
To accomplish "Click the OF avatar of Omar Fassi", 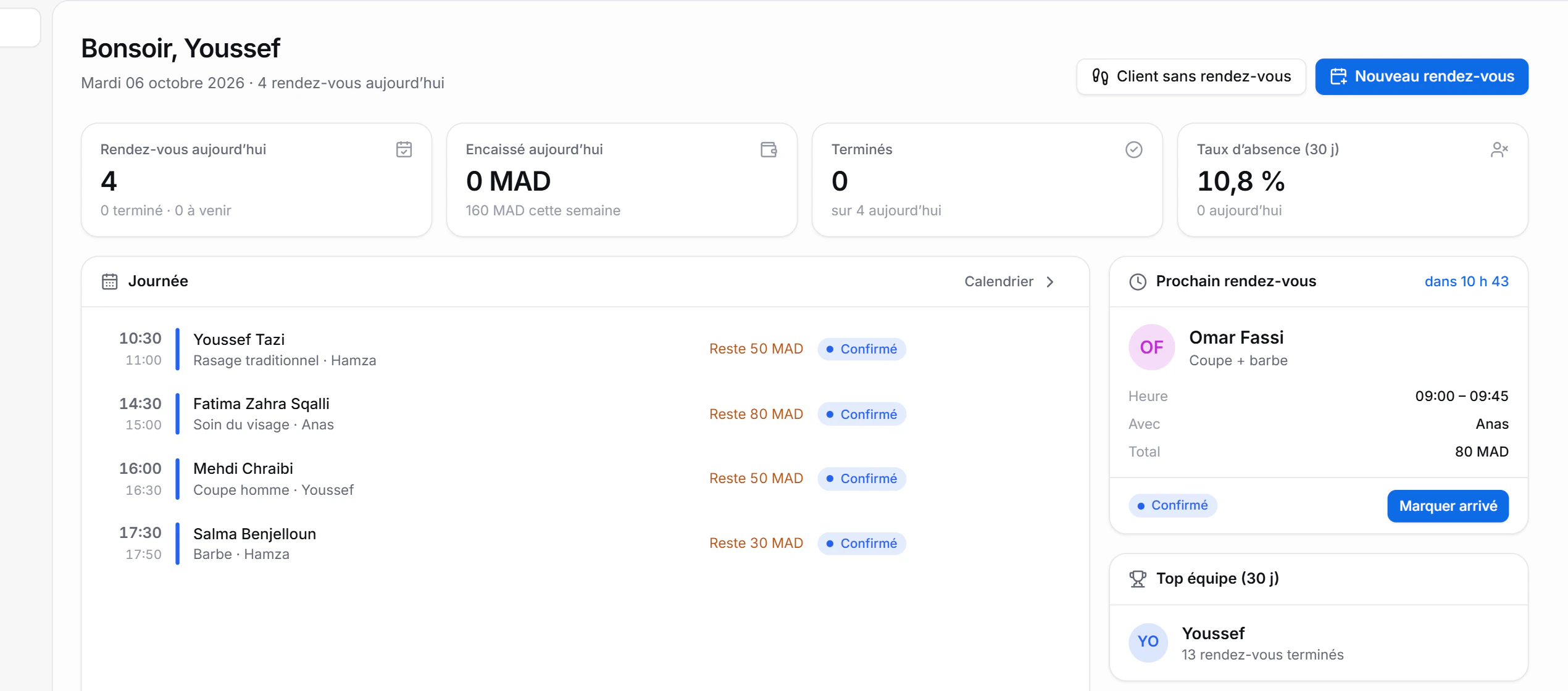I will pos(1151,347).
